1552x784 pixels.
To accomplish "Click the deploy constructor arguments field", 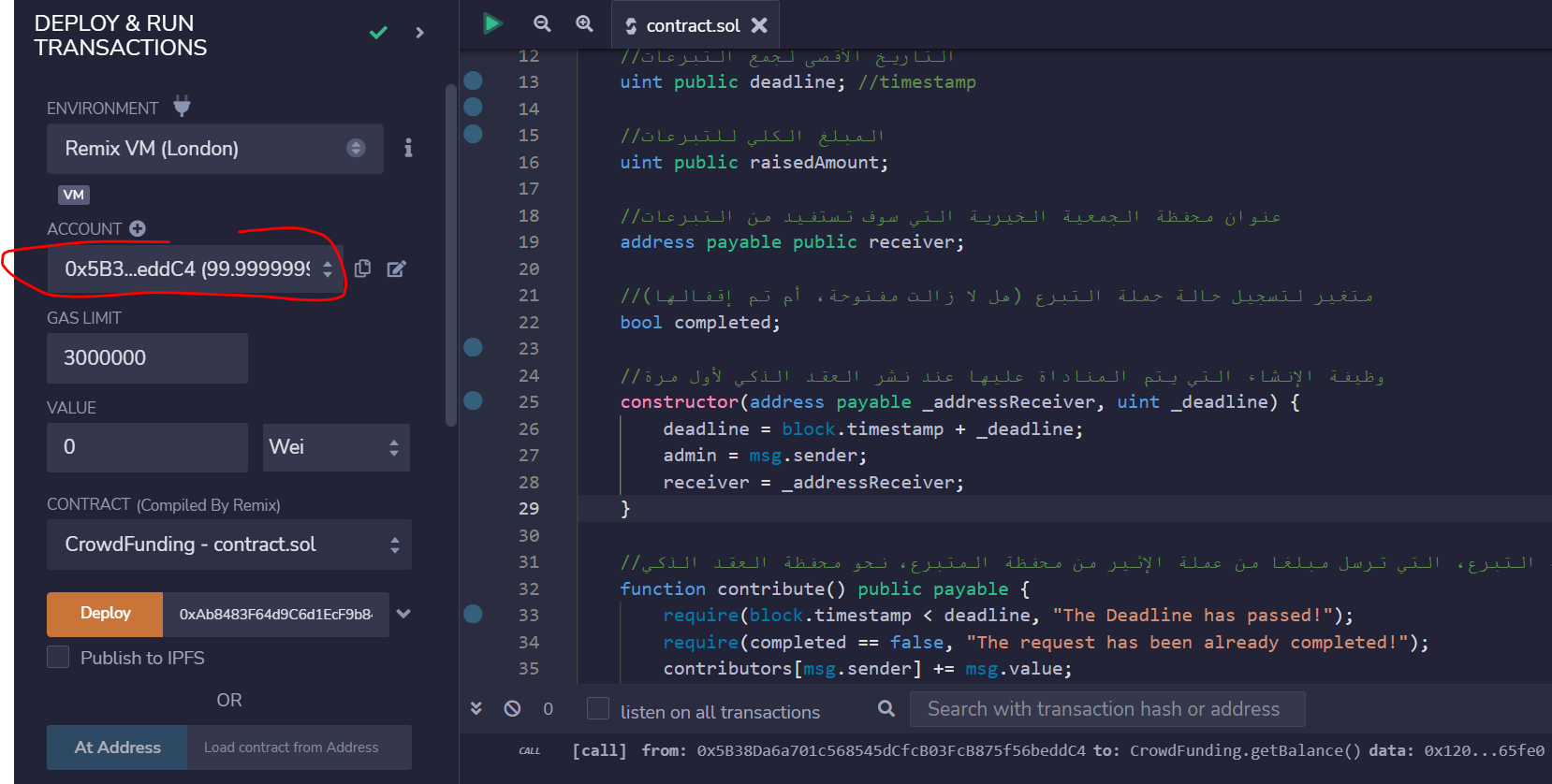I will point(275,615).
